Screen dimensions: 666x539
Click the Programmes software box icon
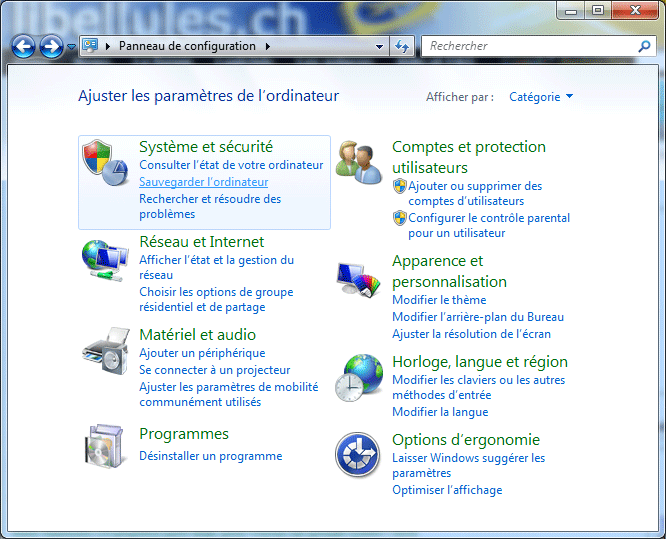[104, 446]
